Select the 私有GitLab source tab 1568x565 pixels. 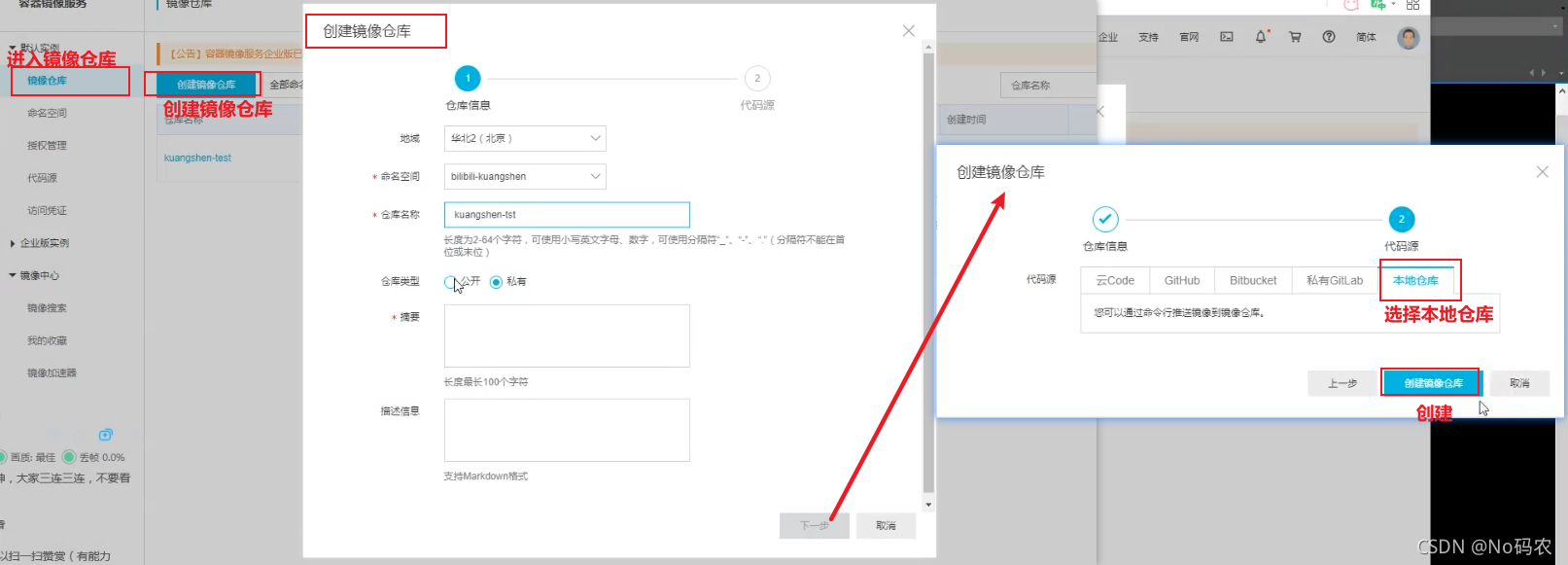1335,280
